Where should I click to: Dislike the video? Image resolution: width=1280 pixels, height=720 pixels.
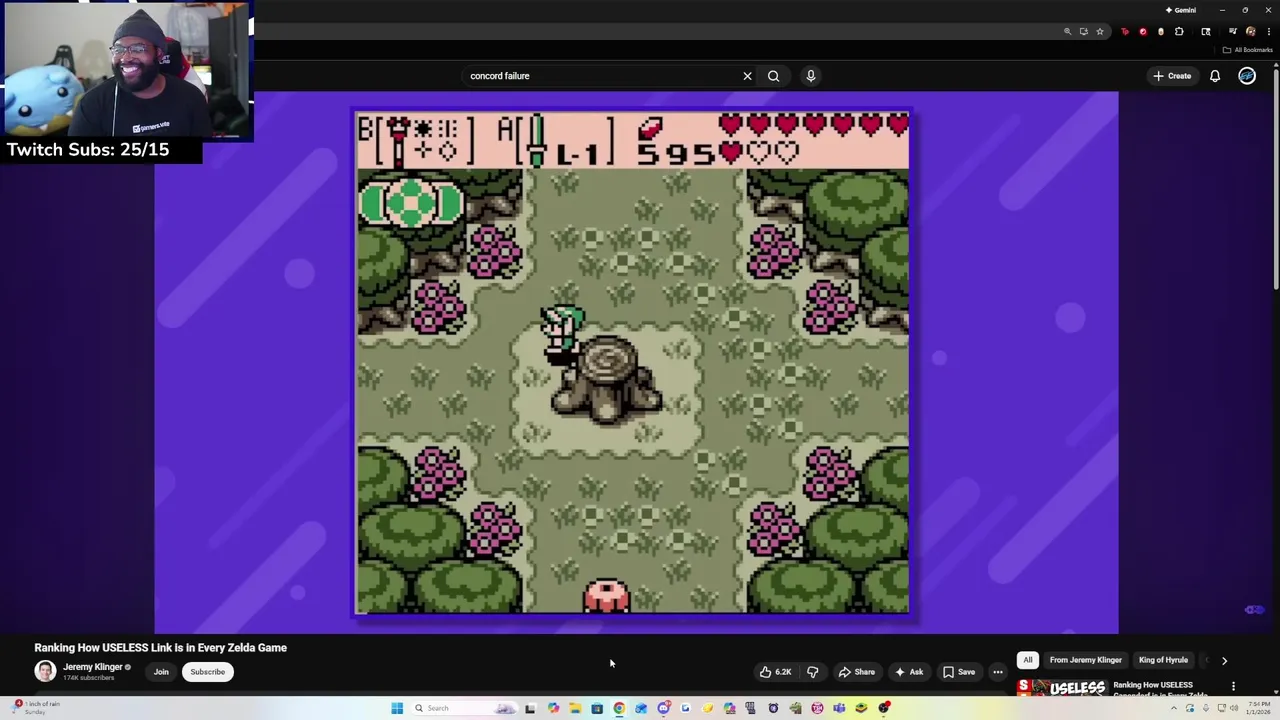[812, 672]
